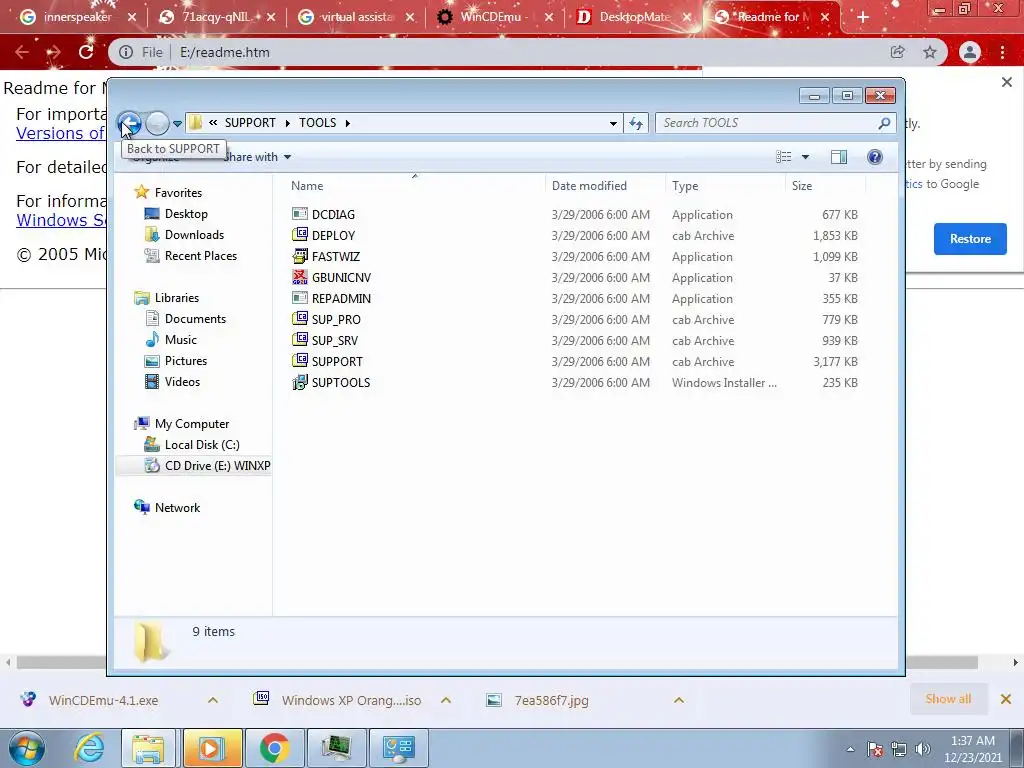Select TOOLS in the address breadcrumb
1024x768 pixels.
pyautogui.click(x=317, y=123)
